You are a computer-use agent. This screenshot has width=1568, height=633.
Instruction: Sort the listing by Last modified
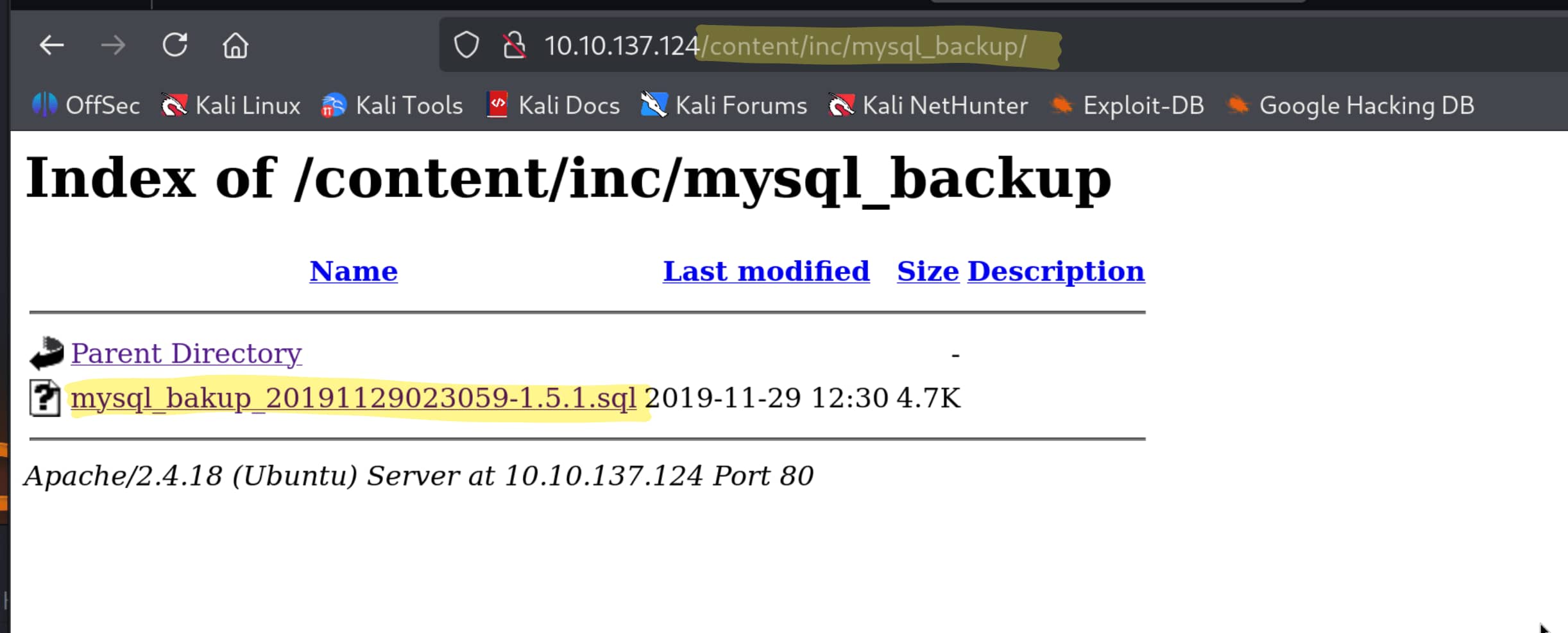point(766,271)
